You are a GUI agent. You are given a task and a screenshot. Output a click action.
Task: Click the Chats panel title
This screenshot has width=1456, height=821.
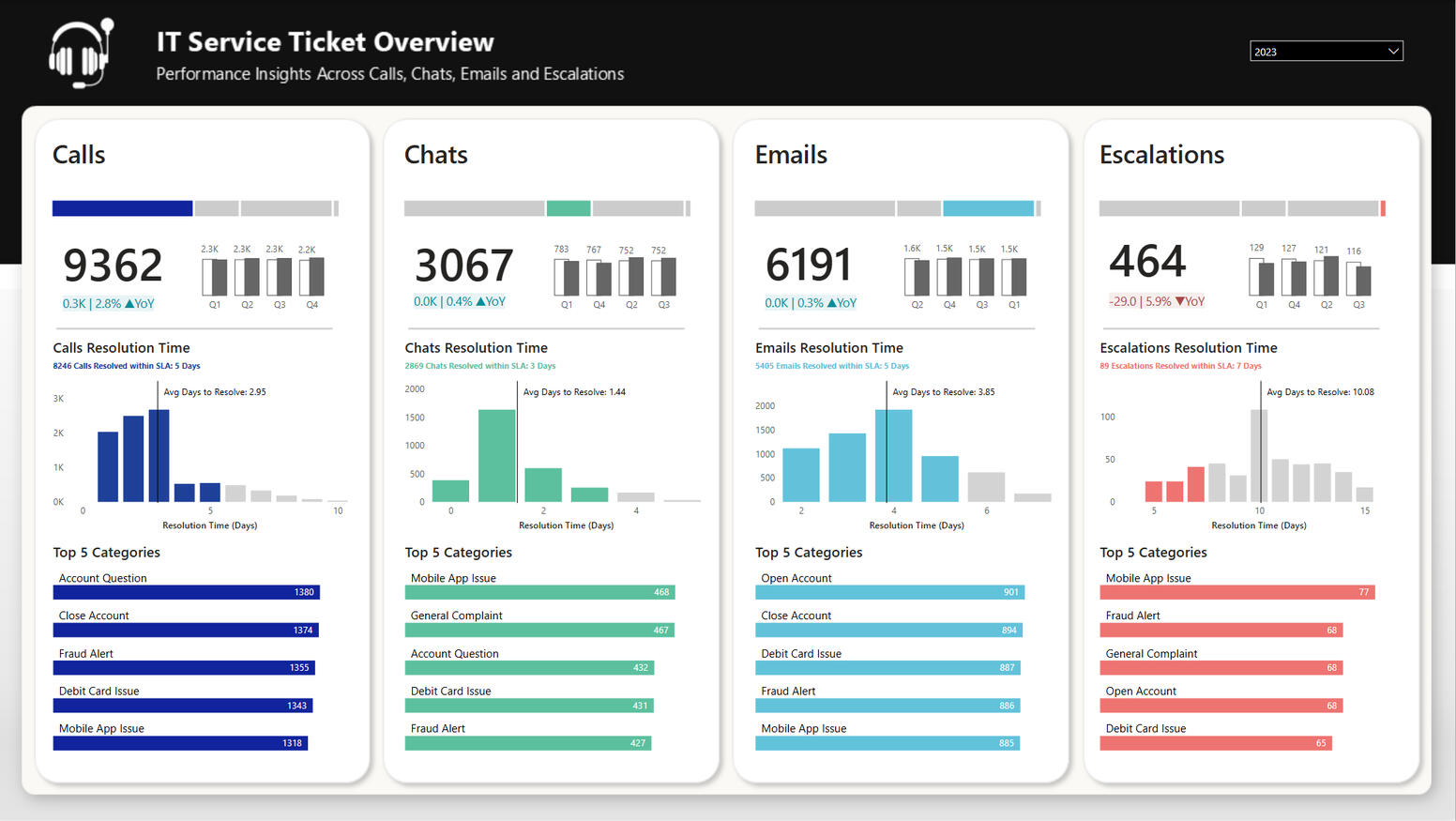pyautogui.click(x=435, y=155)
